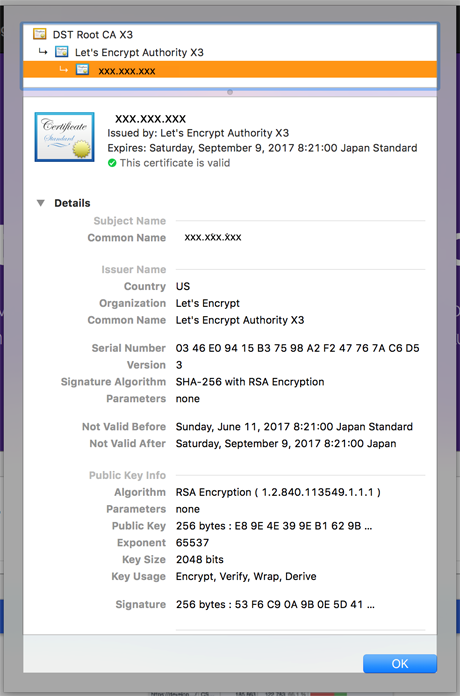Image resolution: width=460 pixels, height=696 pixels.
Task: Click the Key Size '2048 bits' value
Action: [199, 560]
